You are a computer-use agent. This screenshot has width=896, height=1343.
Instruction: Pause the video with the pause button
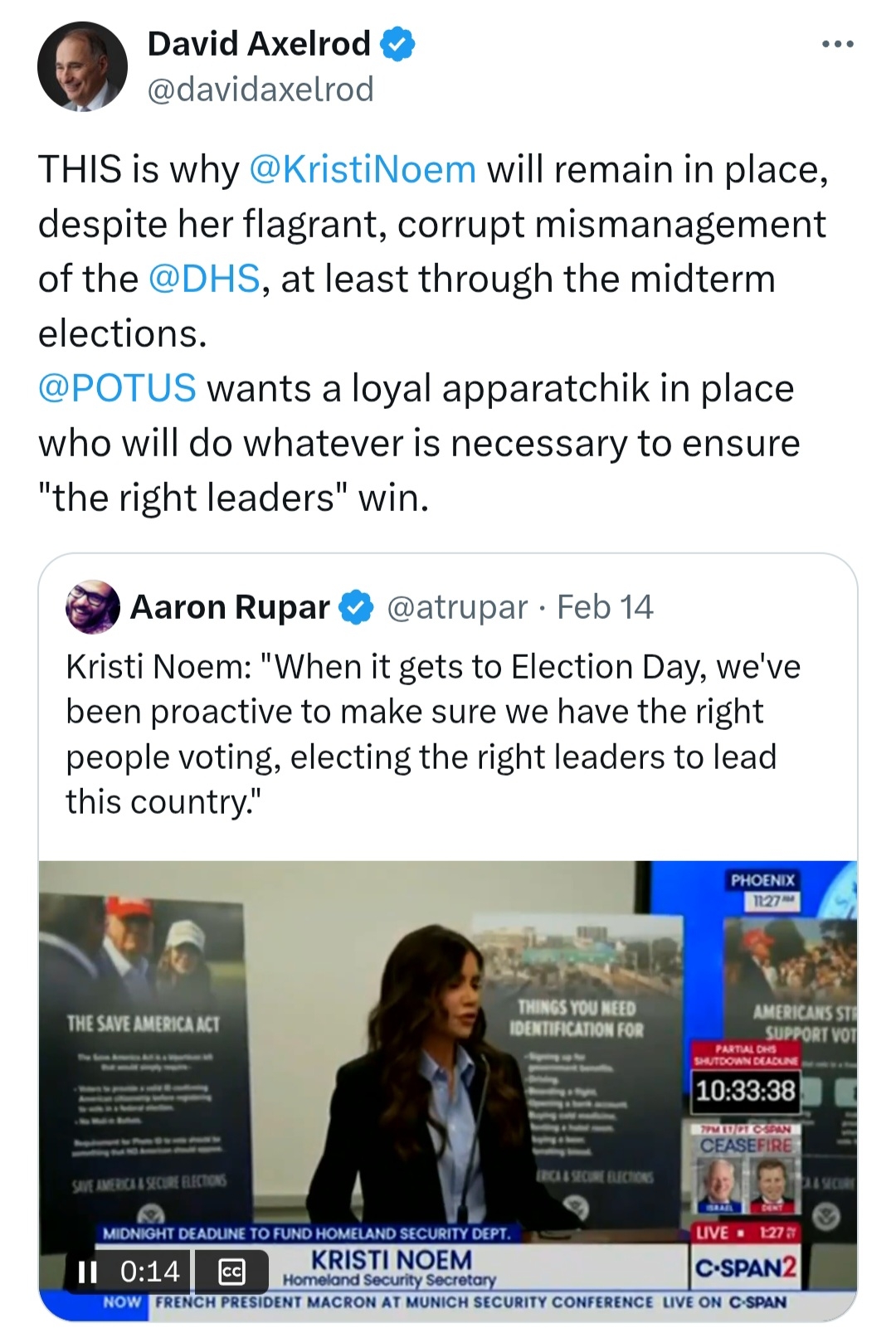pos(87,1272)
